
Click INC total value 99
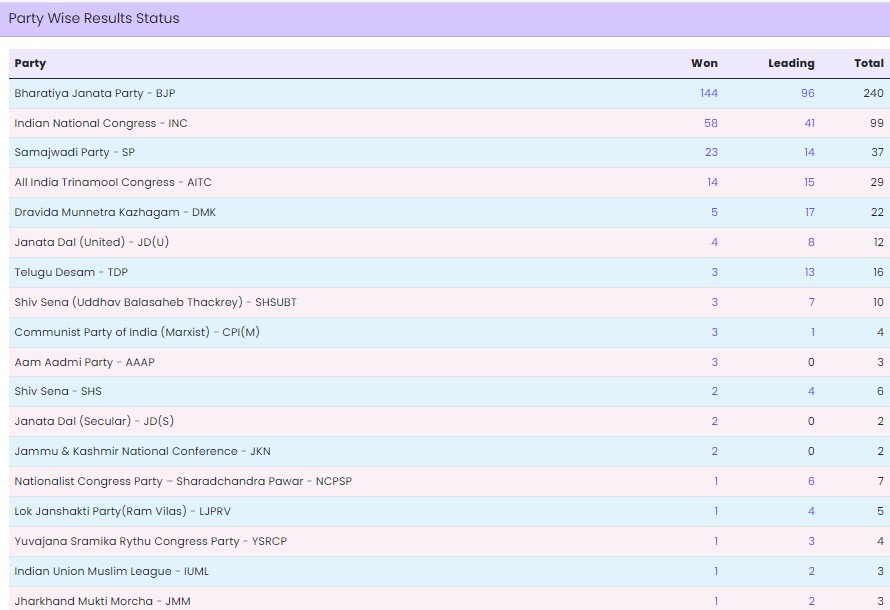(877, 123)
